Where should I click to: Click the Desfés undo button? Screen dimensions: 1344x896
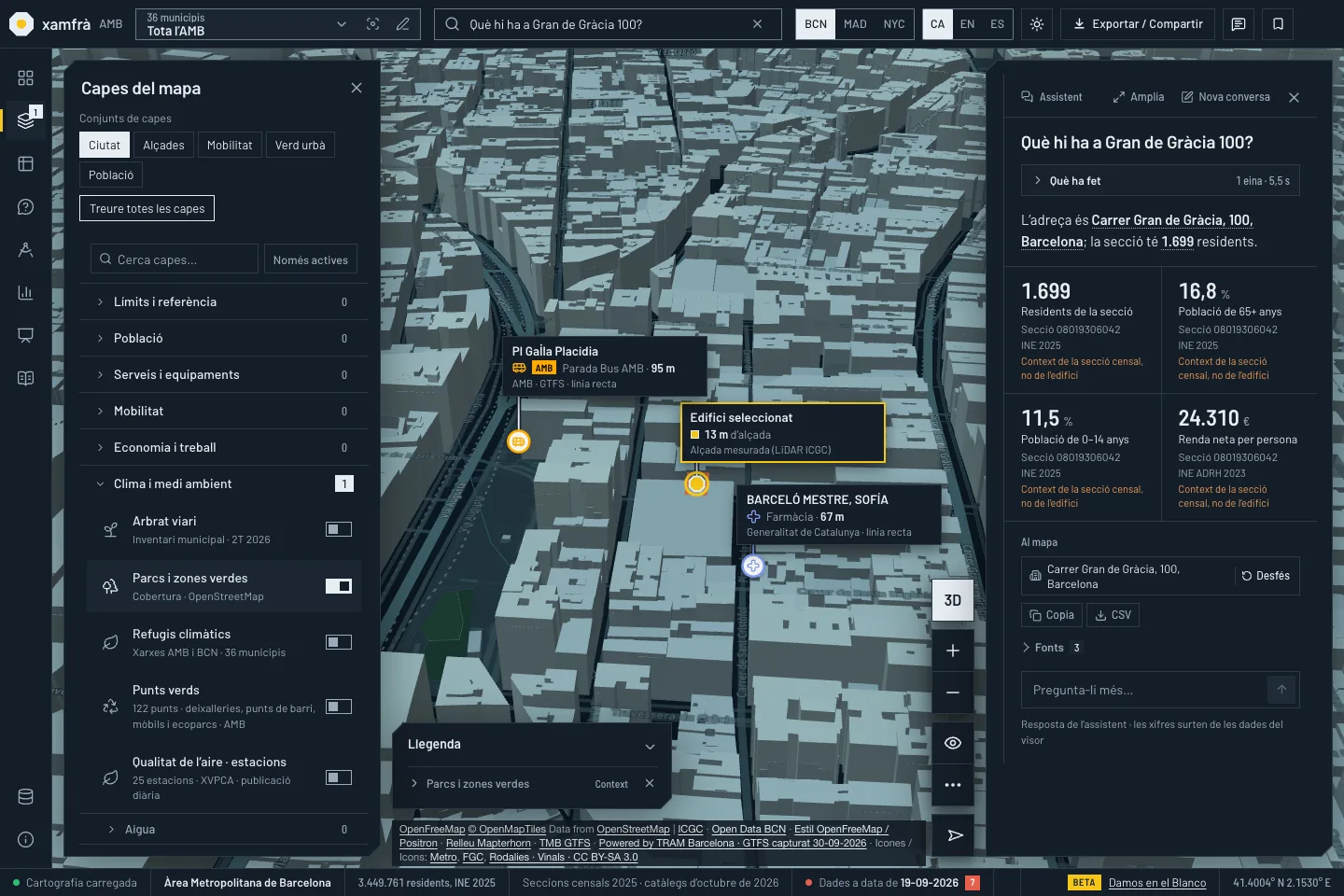point(1266,576)
